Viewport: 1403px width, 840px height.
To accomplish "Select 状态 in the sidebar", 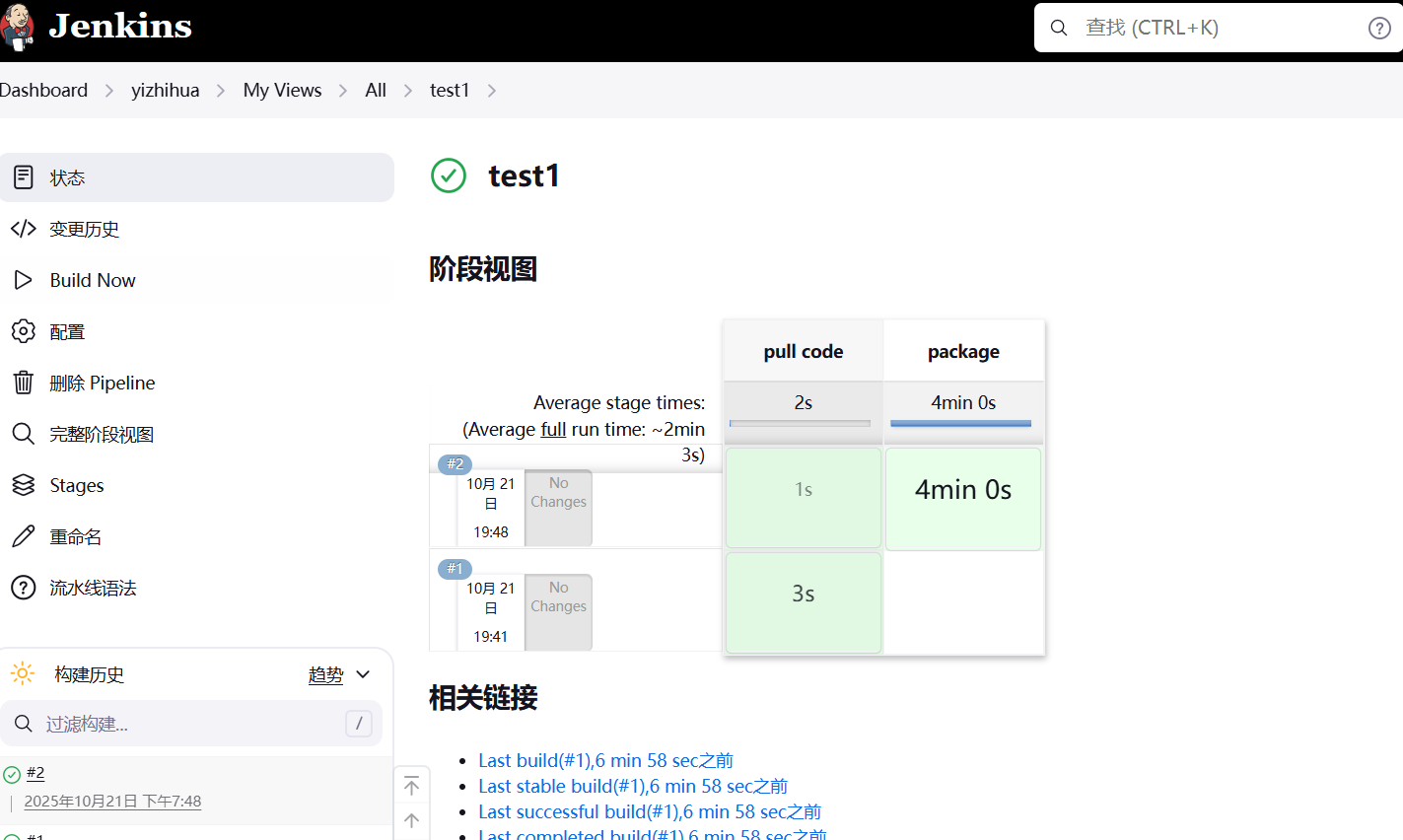I will click(x=197, y=177).
